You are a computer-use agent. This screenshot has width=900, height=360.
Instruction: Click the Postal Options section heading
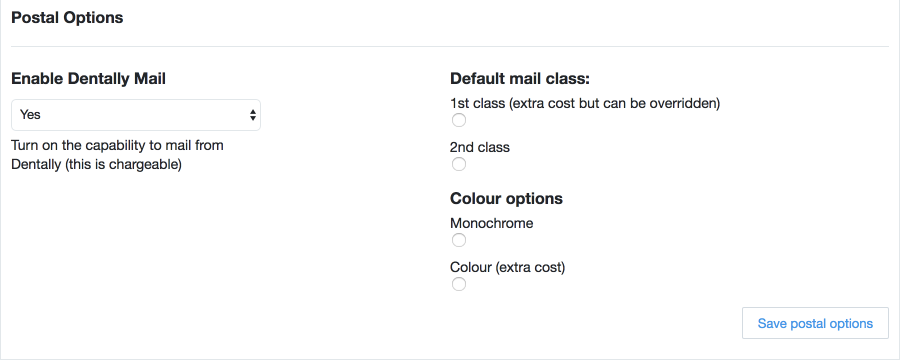pyautogui.click(x=67, y=18)
